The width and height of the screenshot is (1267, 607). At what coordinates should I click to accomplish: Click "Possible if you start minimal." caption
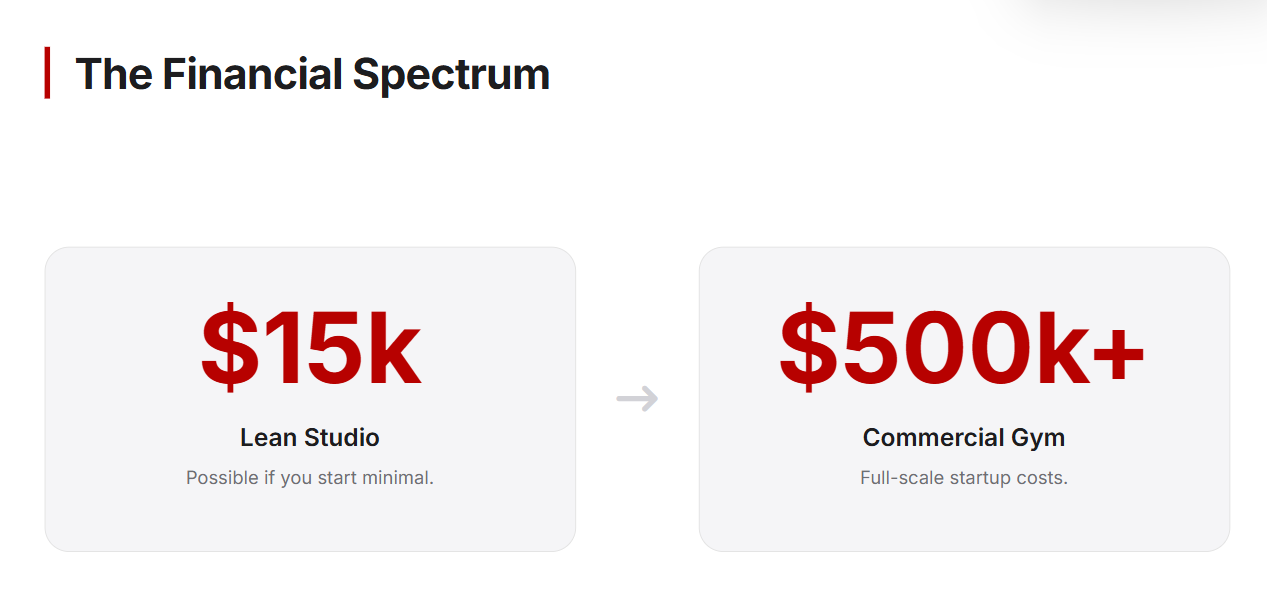point(310,478)
